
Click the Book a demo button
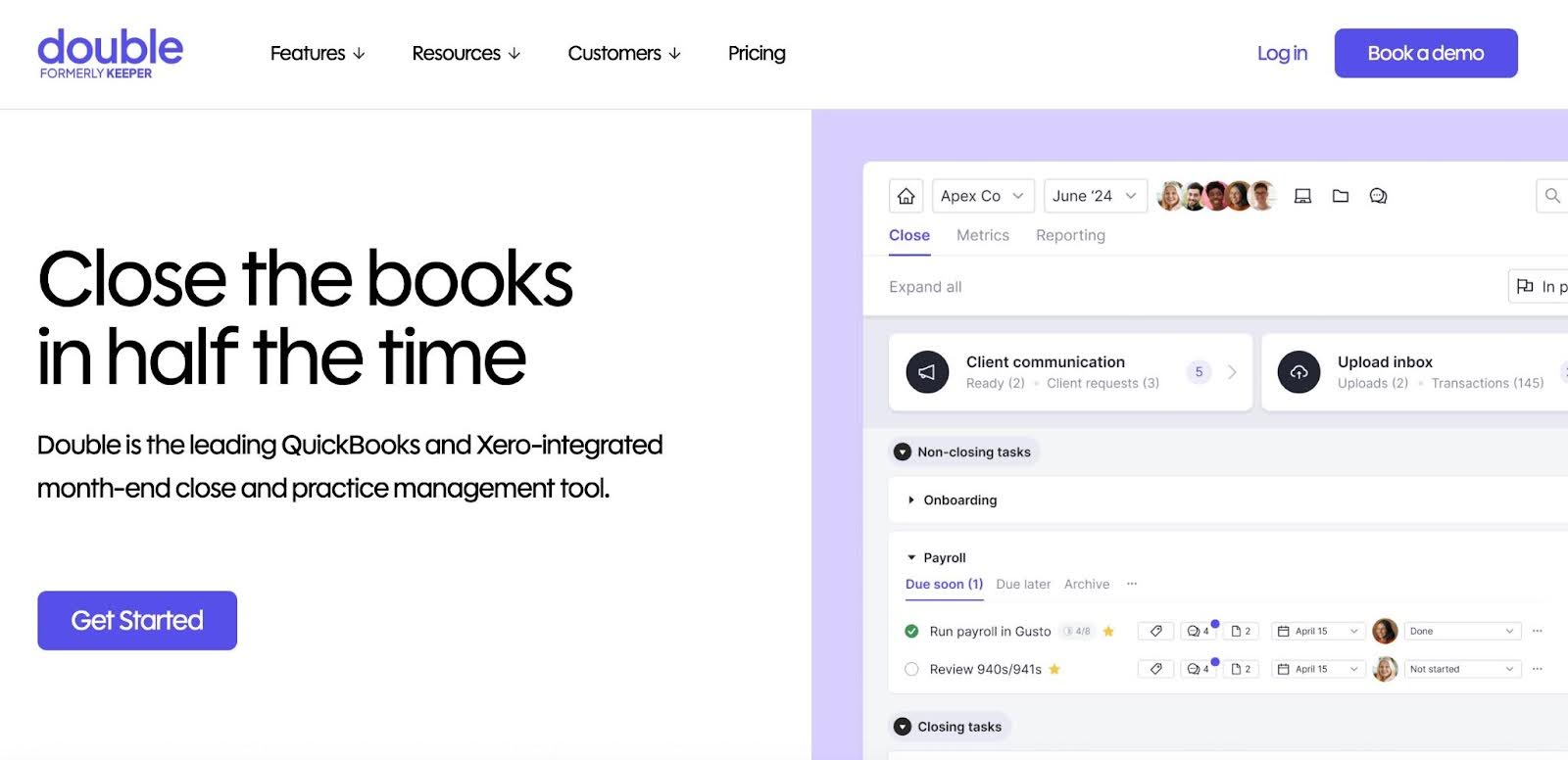pos(1425,53)
